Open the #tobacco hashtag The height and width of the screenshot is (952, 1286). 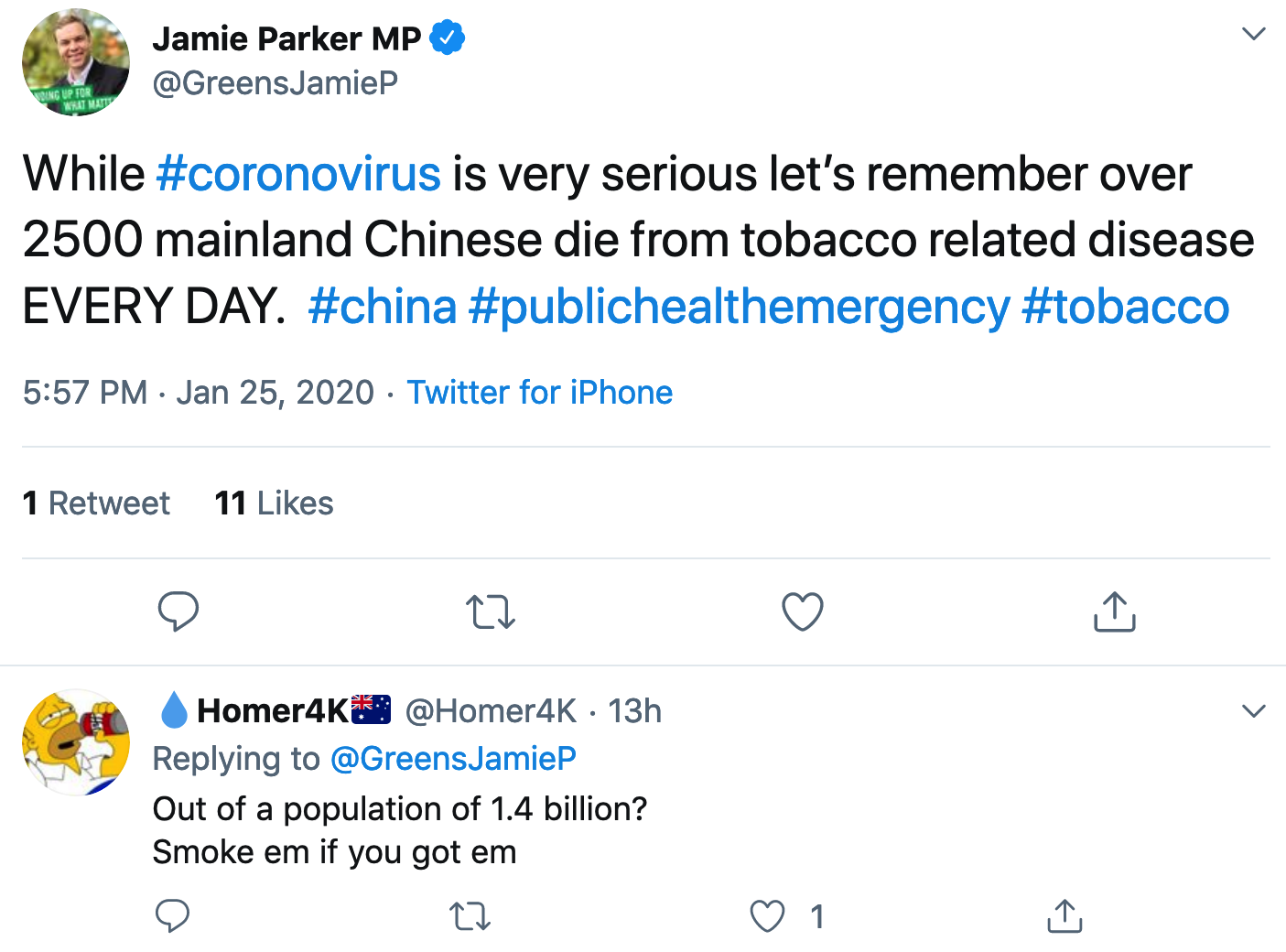point(1125,306)
